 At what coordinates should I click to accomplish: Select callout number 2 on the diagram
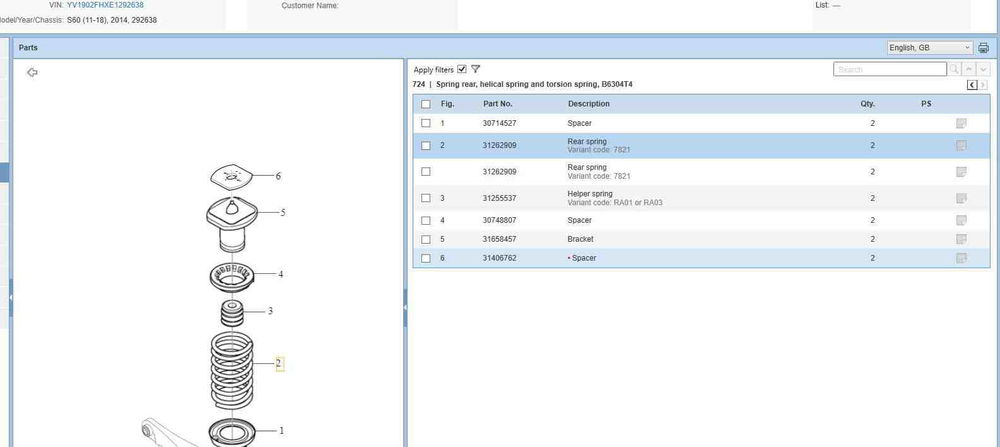coord(279,363)
